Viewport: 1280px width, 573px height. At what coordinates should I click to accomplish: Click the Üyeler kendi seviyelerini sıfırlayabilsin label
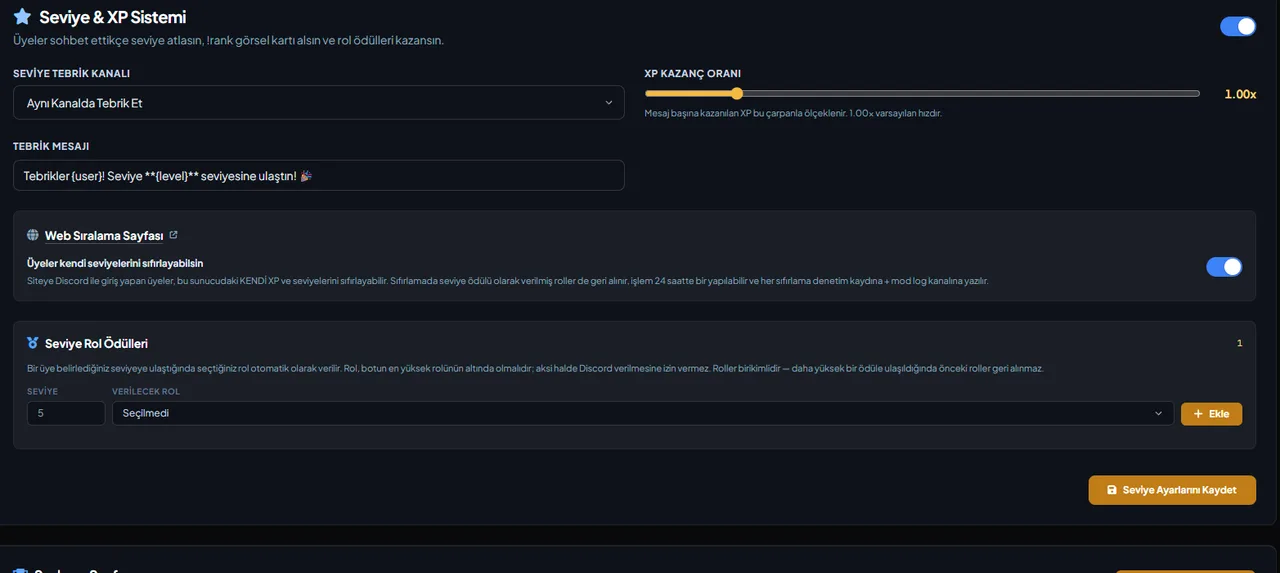(x=115, y=263)
